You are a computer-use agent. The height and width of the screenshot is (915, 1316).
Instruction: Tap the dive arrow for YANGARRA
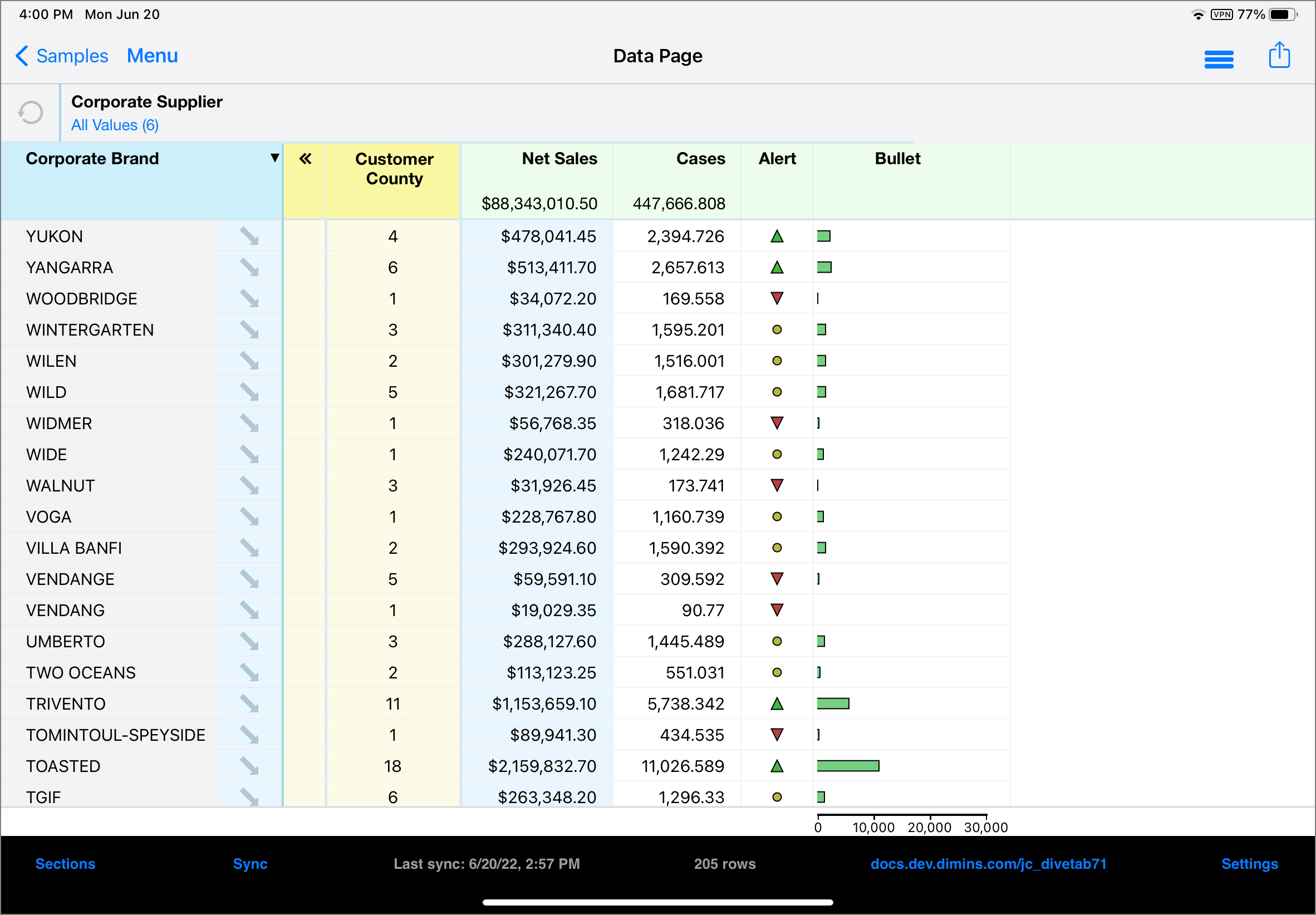pyautogui.click(x=249, y=268)
